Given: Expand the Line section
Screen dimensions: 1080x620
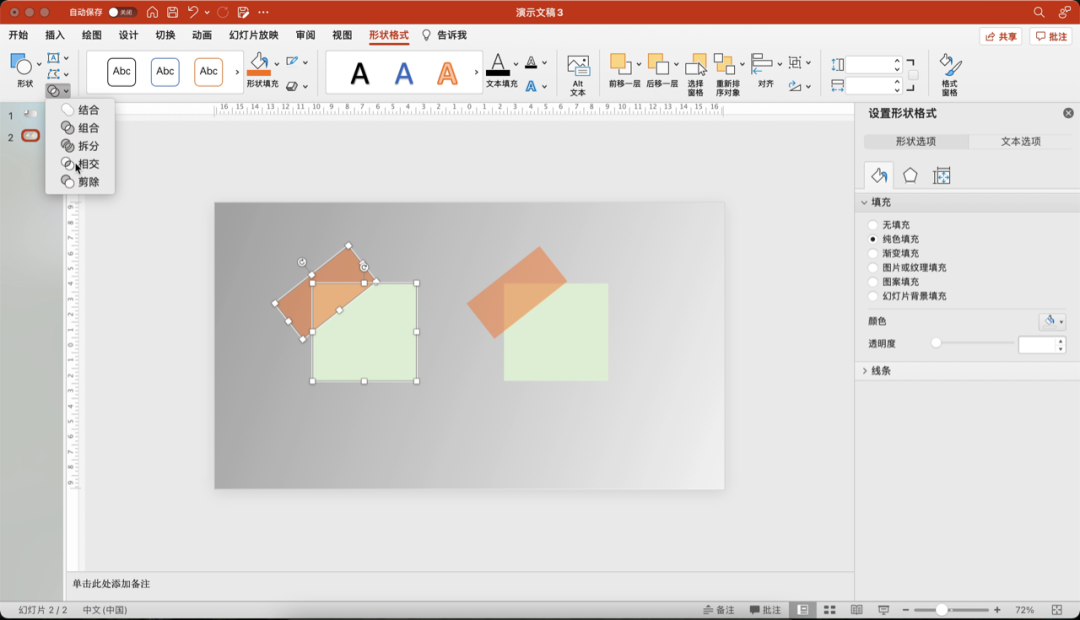Looking at the screenshot, I should (x=864, y=371).
